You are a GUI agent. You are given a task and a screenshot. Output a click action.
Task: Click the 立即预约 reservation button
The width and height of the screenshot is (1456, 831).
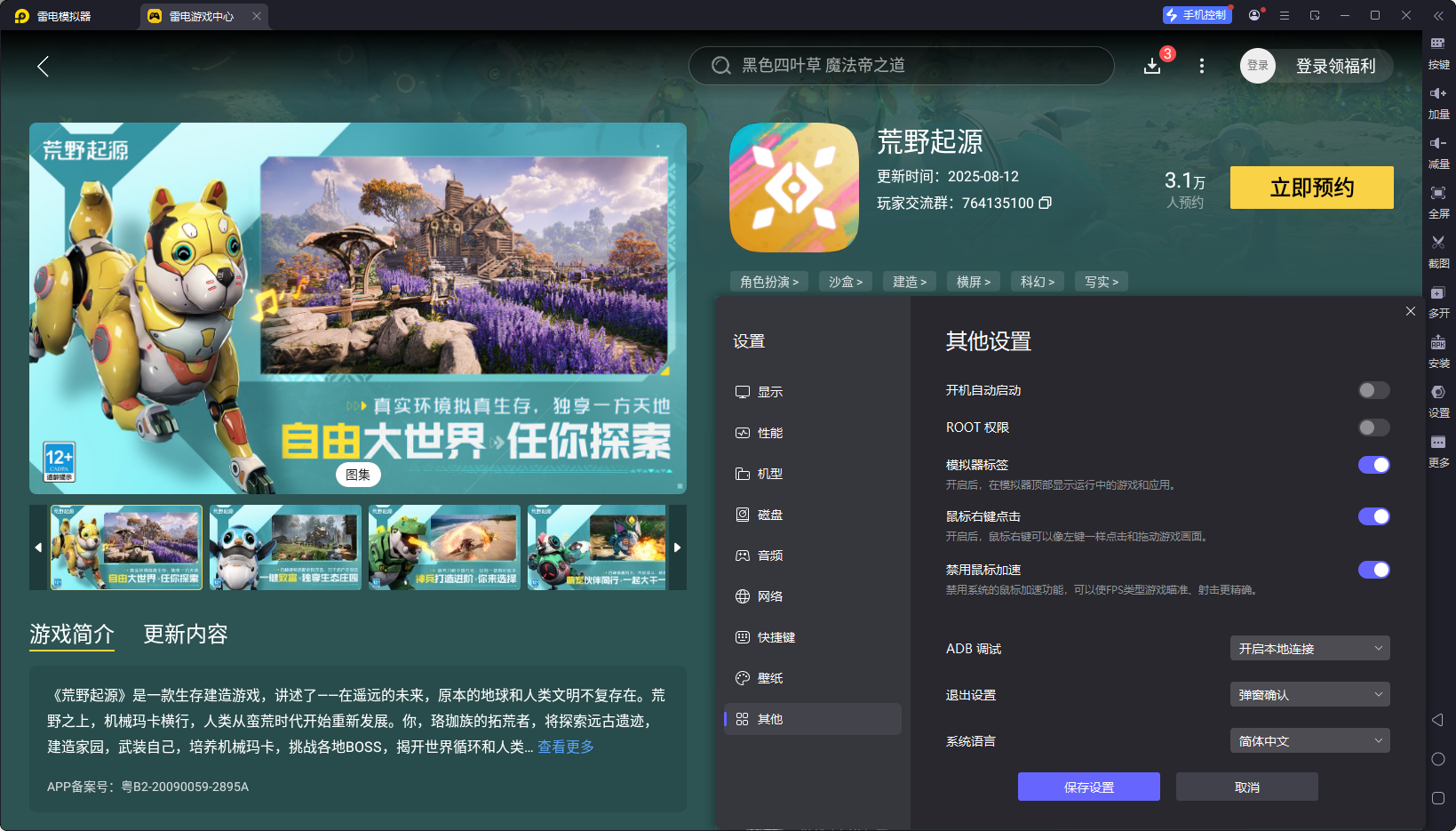coord(1311,188)
